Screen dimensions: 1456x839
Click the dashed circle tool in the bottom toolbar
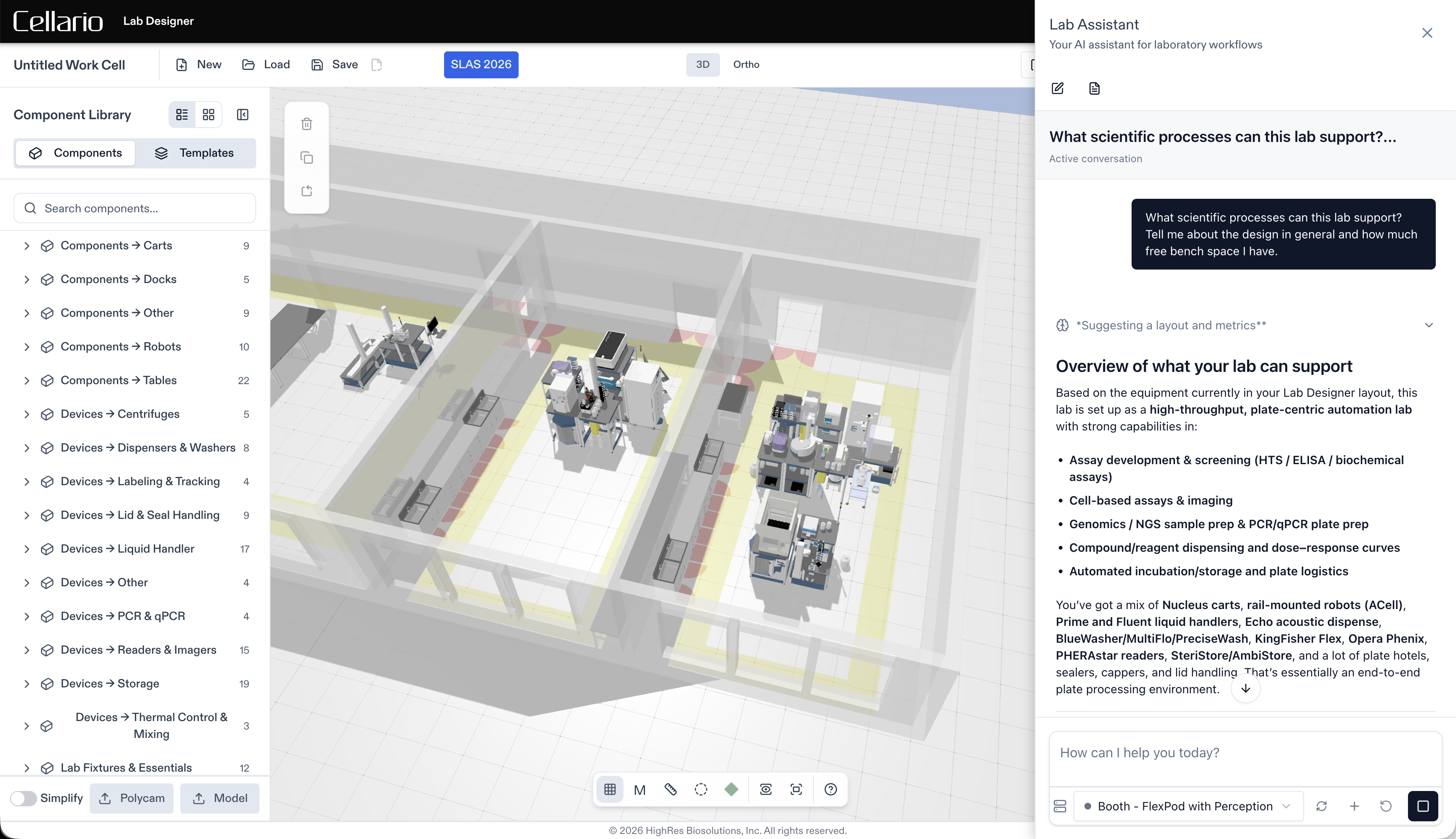[x=701, y=789]
